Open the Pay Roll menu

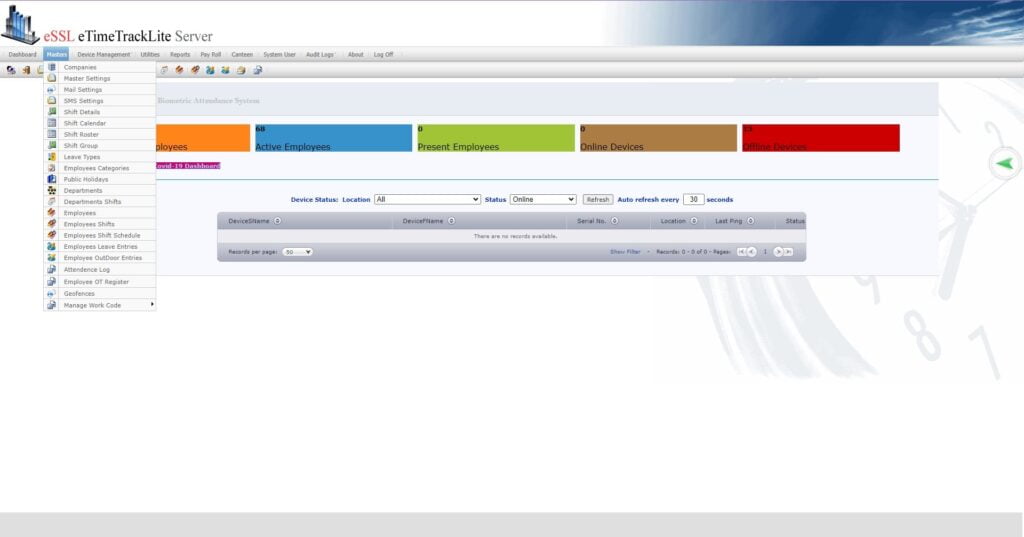click(210, 55)
